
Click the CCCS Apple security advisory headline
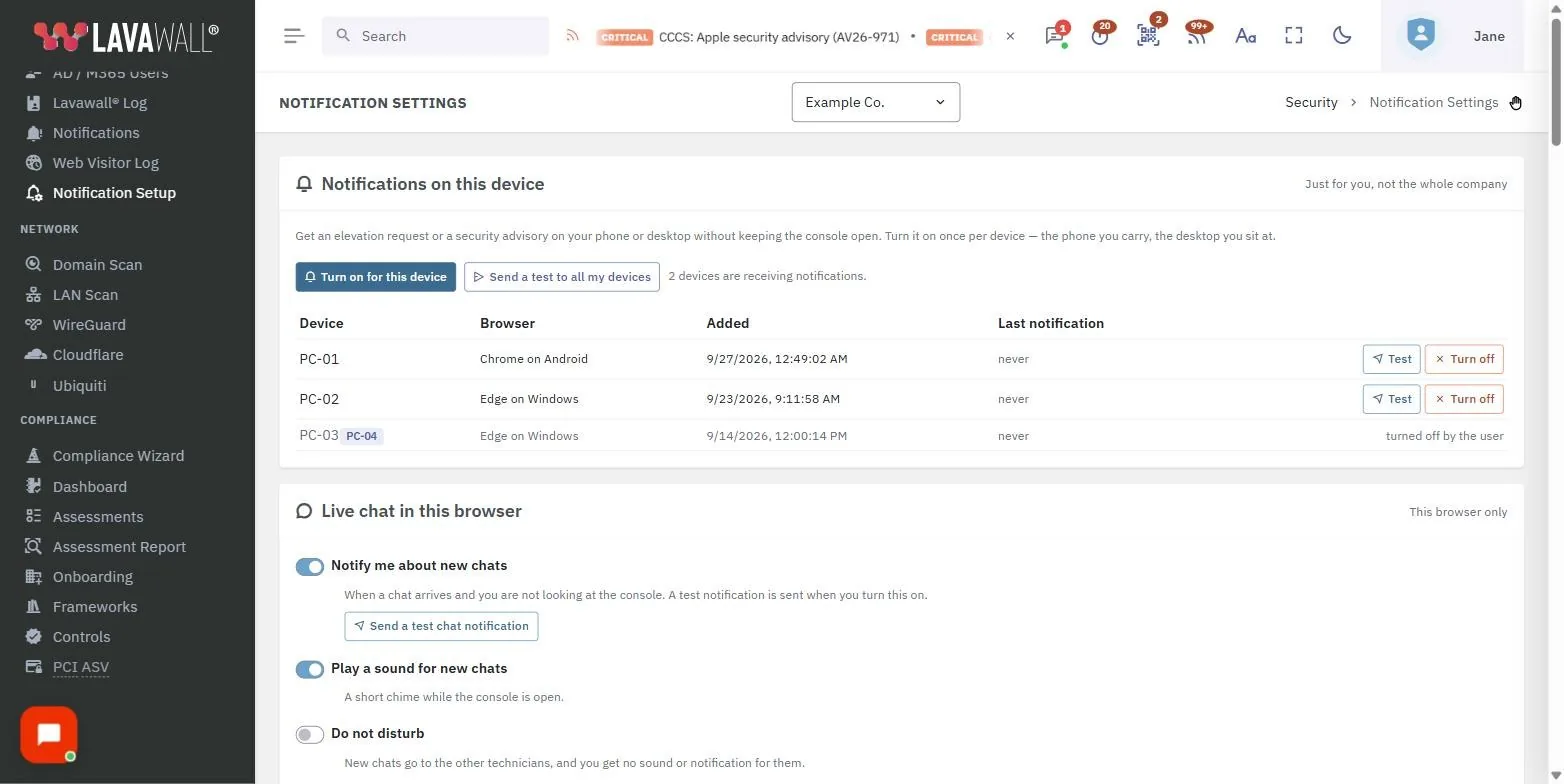click(779, 37)
